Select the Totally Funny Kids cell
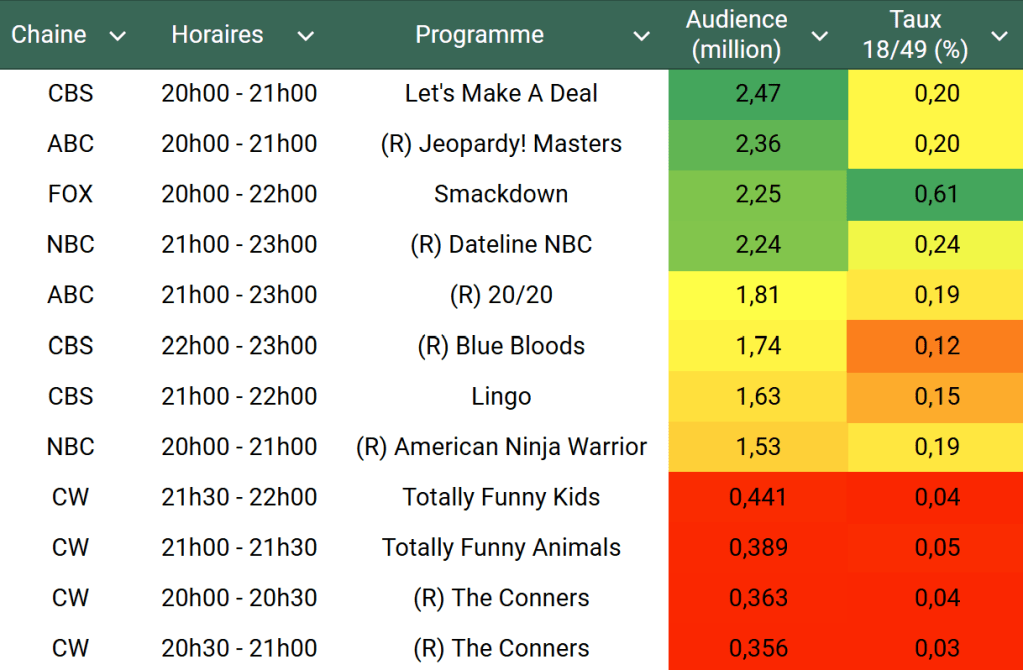The width and height of the screenshot is (1023, 670). (501, 497)
